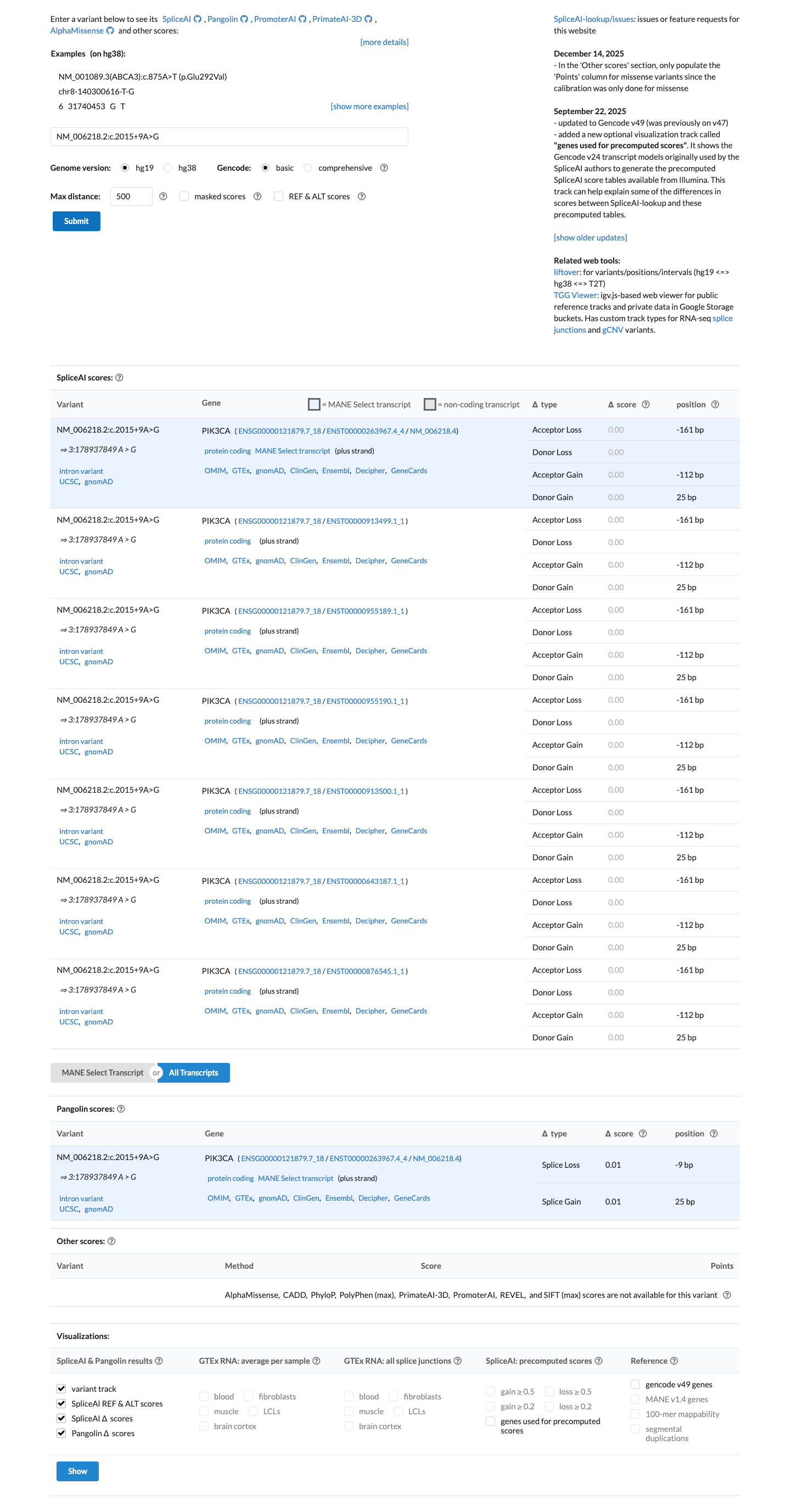Open the PrimateAI-3D GitHub icon link
The image size is (798, 1512).
(x=368, y=19)
